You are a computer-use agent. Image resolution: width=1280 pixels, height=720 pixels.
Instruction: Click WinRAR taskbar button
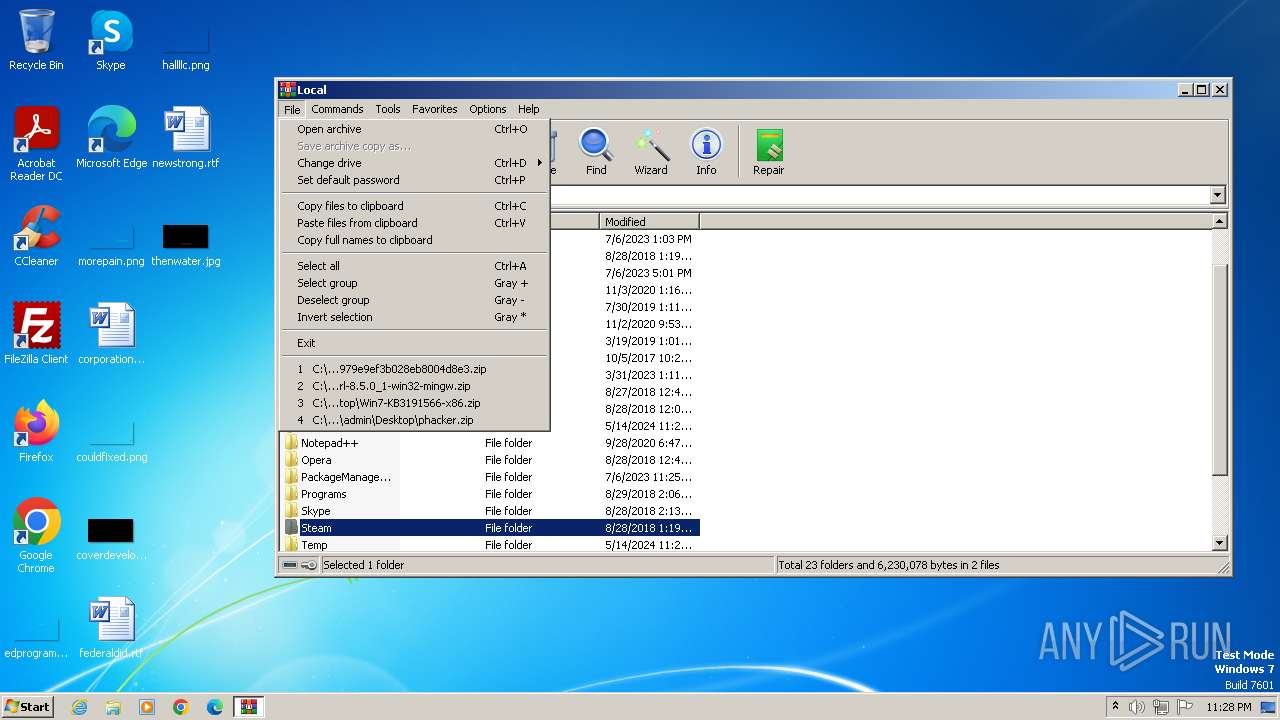click(x=249, y=707)
